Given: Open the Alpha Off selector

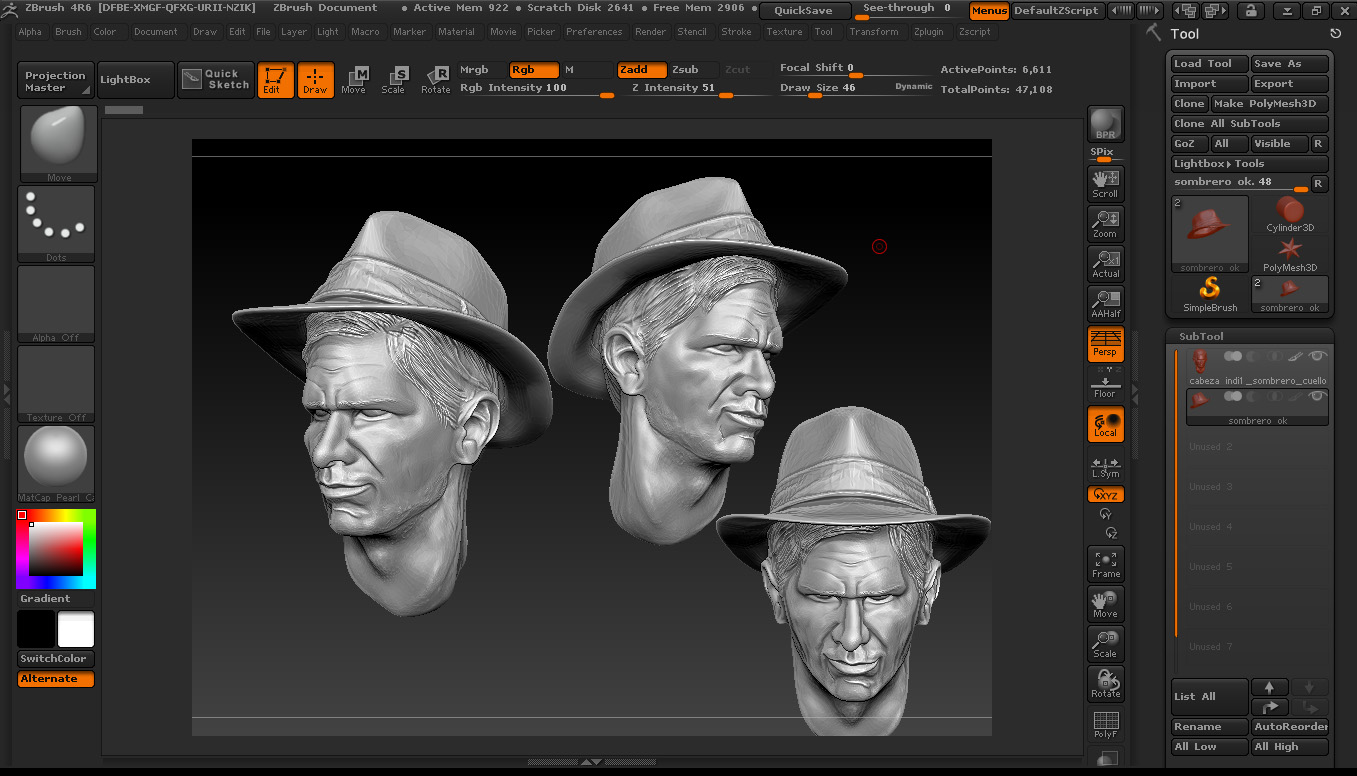Looking at the screenshot, I should [x=56, y=304].
